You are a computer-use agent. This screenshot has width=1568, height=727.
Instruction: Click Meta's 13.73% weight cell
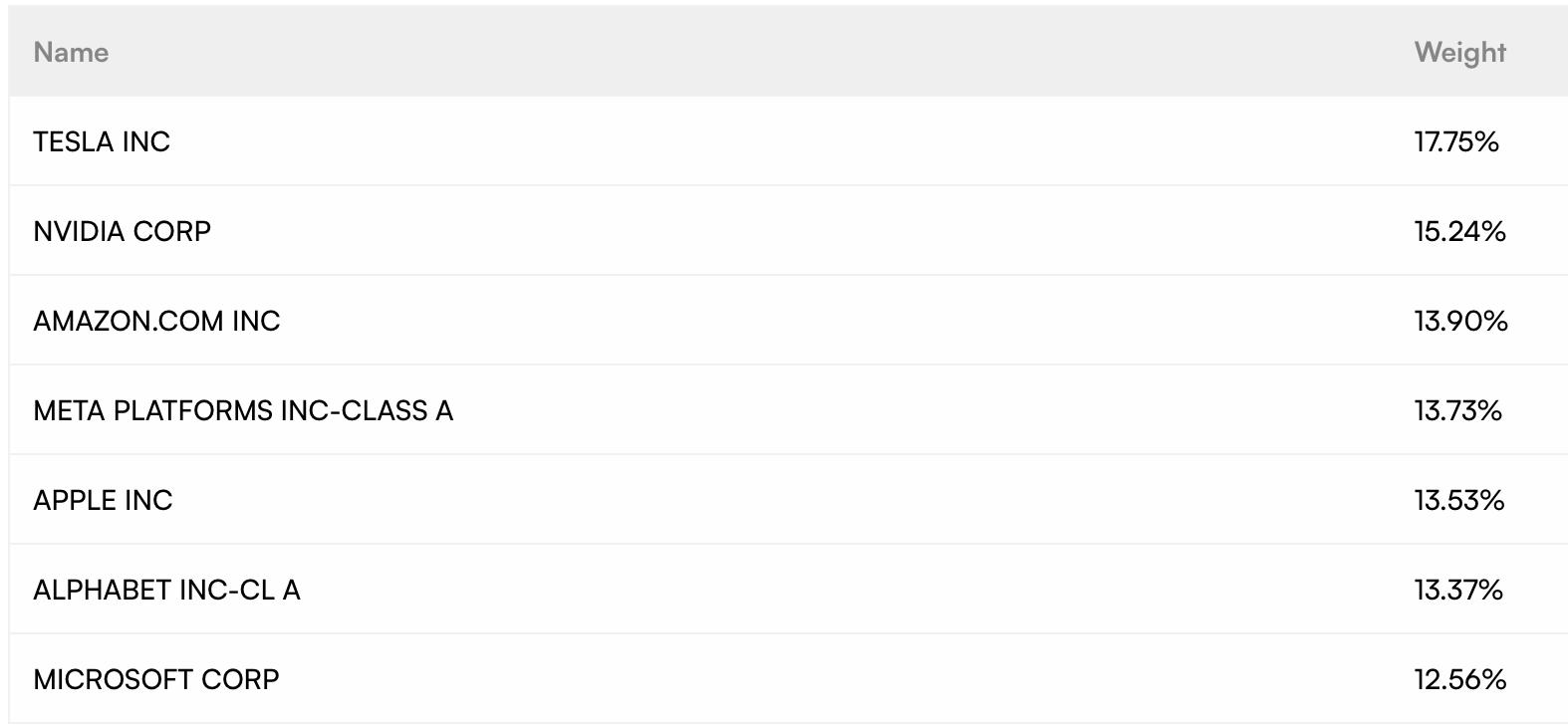(1457, 411)
